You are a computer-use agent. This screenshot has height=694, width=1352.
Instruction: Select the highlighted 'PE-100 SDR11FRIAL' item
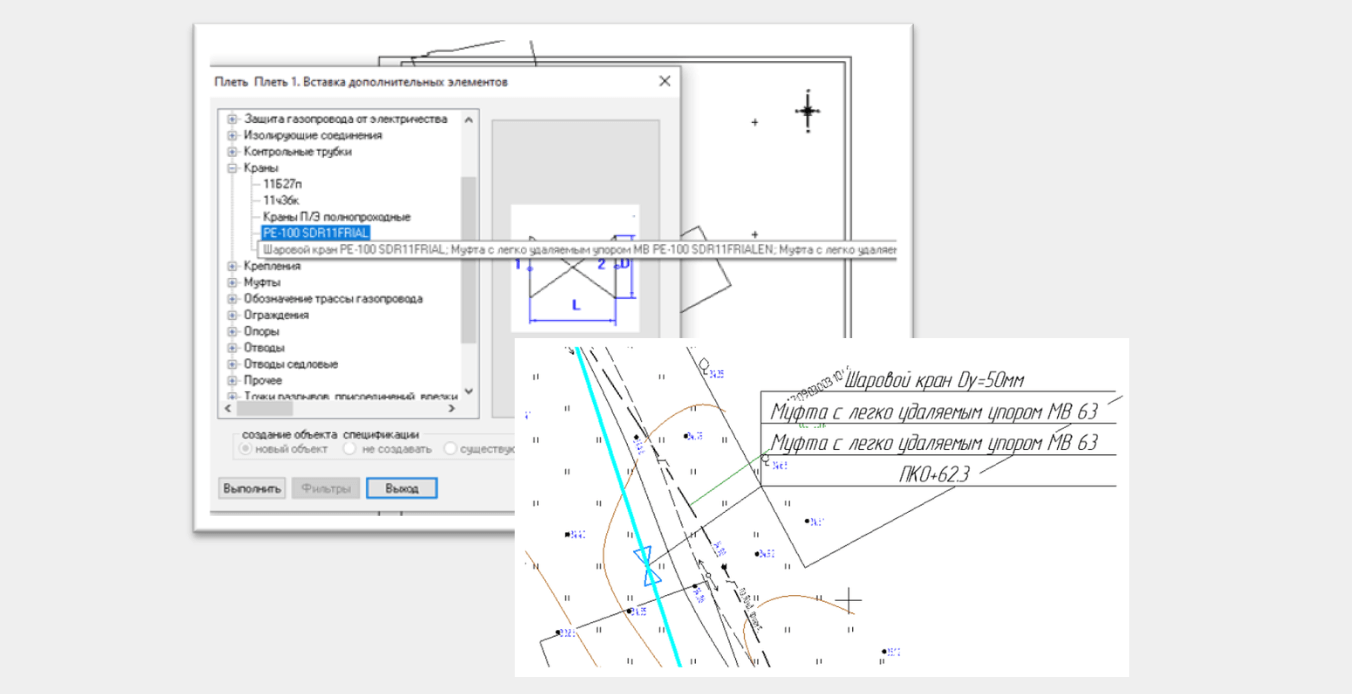pyautogui.click(x=315, y=233)
